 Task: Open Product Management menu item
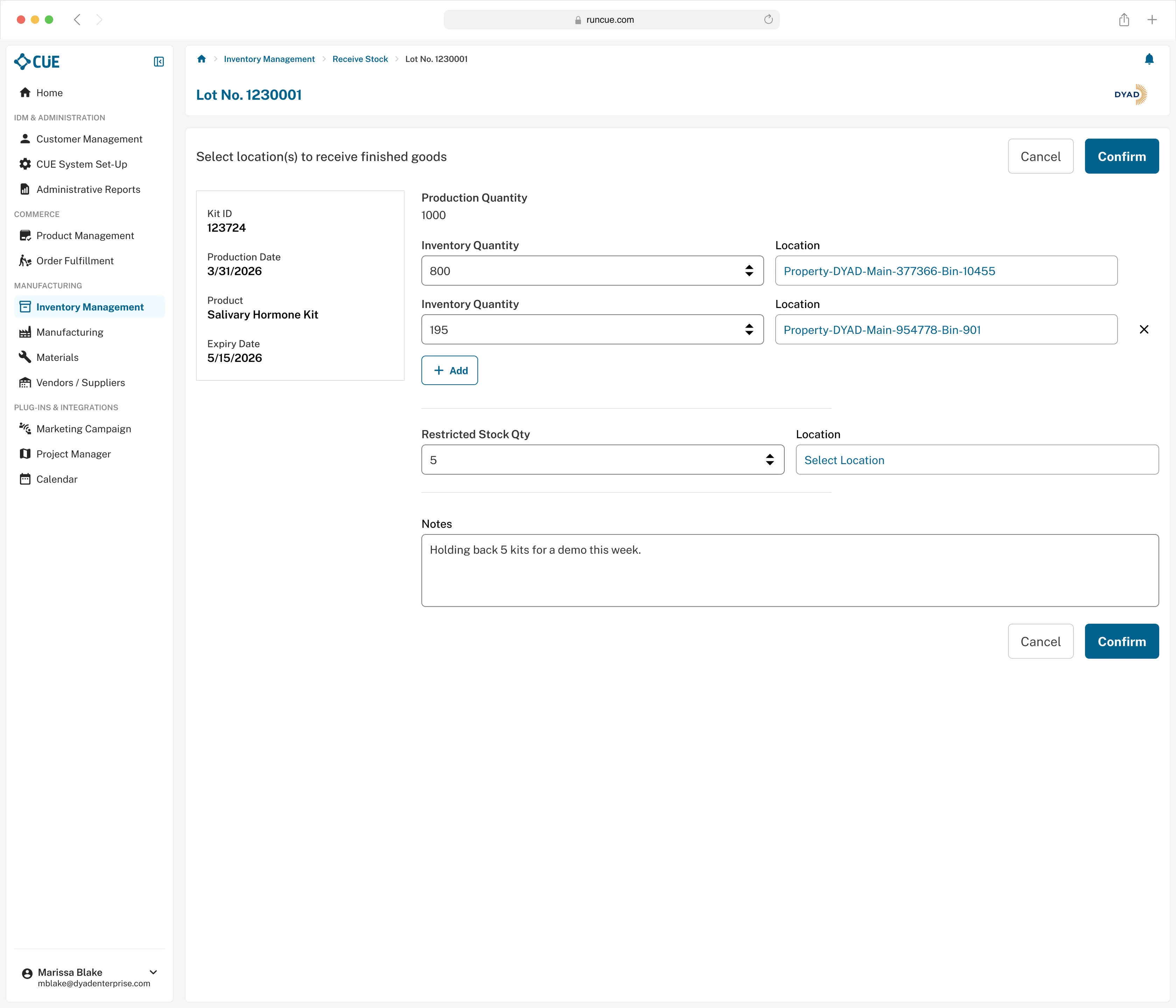tap(89, 236)
